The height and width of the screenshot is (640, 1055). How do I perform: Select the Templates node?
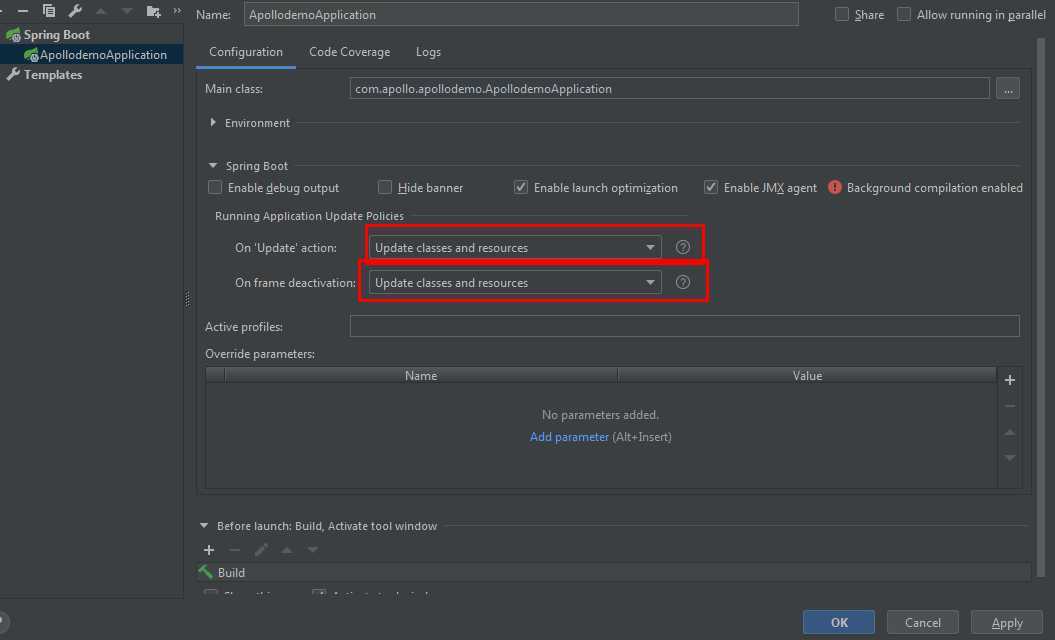(52, 75)
